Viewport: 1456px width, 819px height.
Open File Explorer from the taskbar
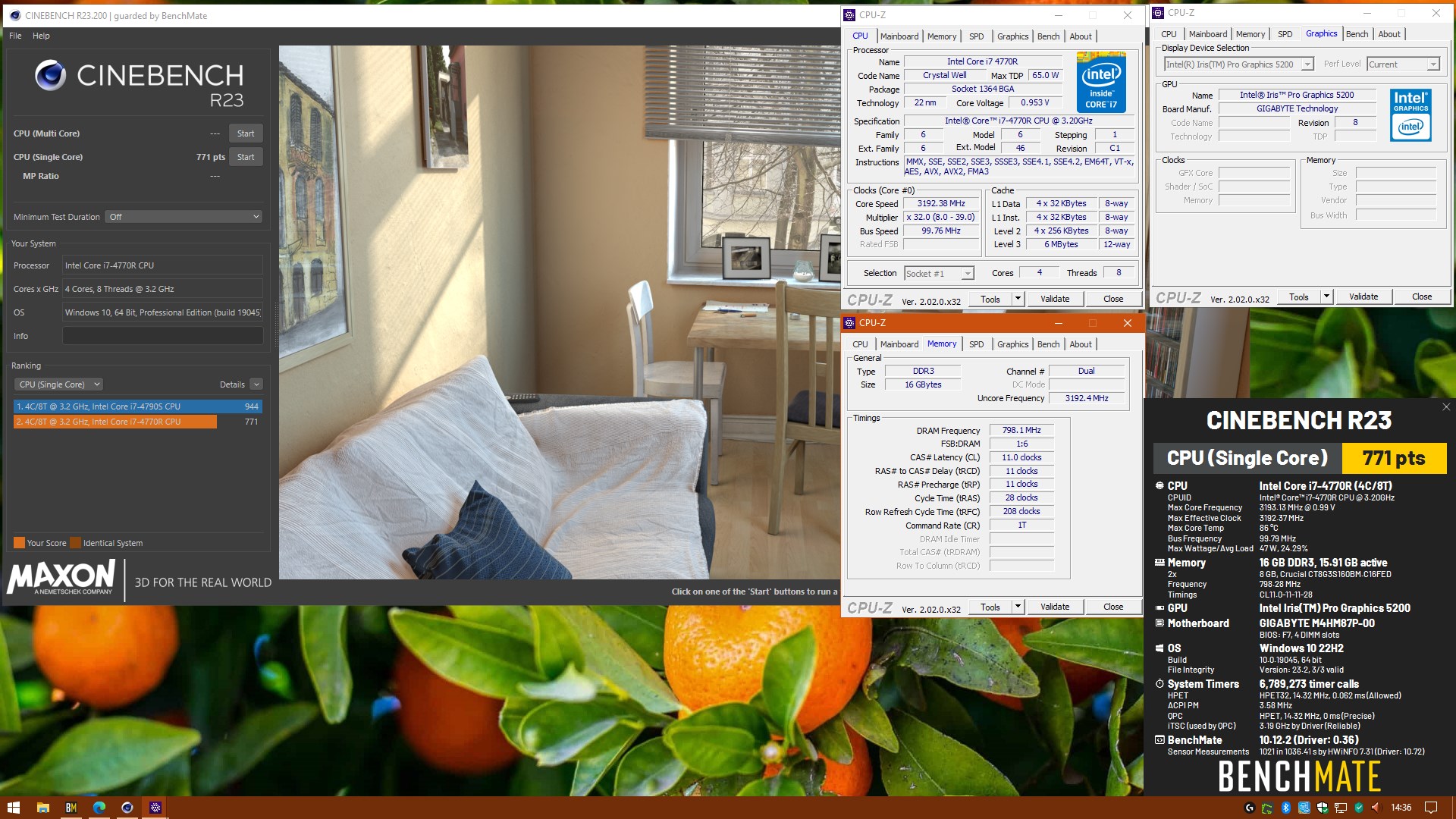[x=43, y=808]
